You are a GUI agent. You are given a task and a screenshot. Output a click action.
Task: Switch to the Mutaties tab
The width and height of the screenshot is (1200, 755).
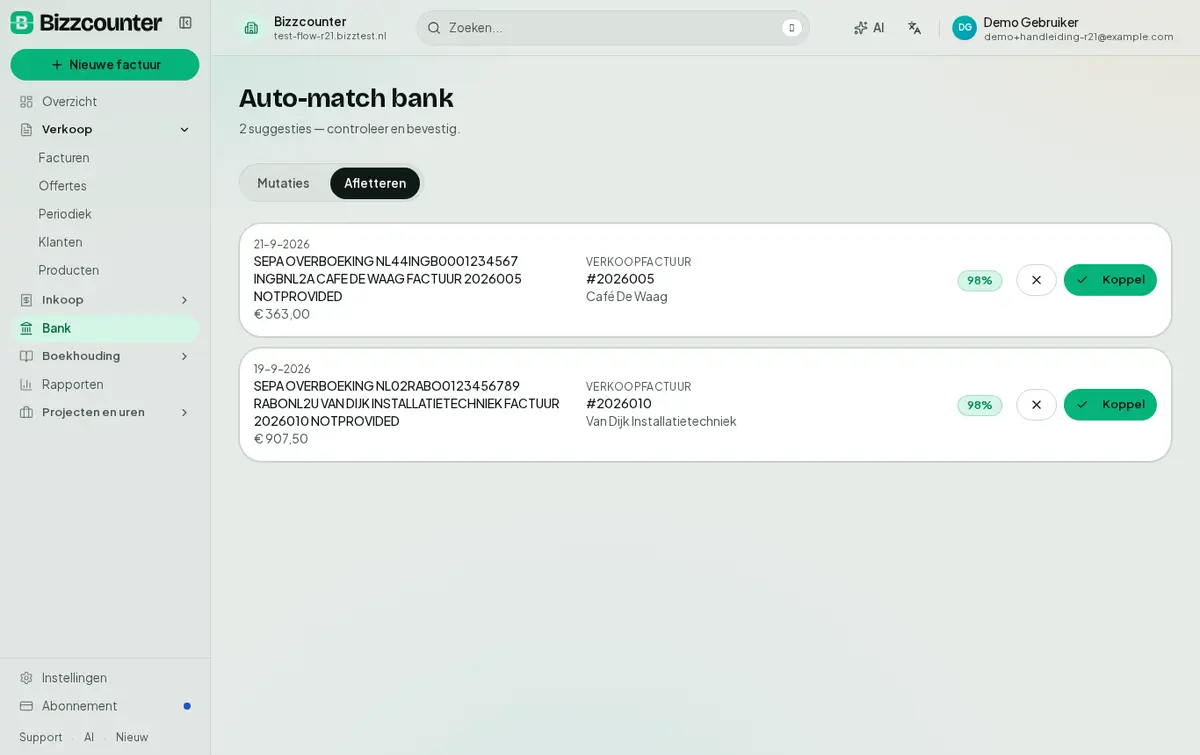click(283, 183)
